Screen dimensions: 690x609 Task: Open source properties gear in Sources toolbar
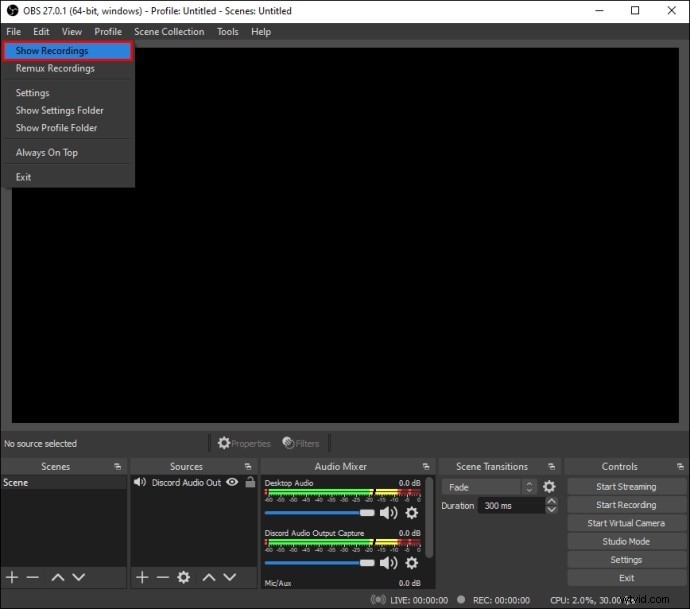tap(184, 577)
